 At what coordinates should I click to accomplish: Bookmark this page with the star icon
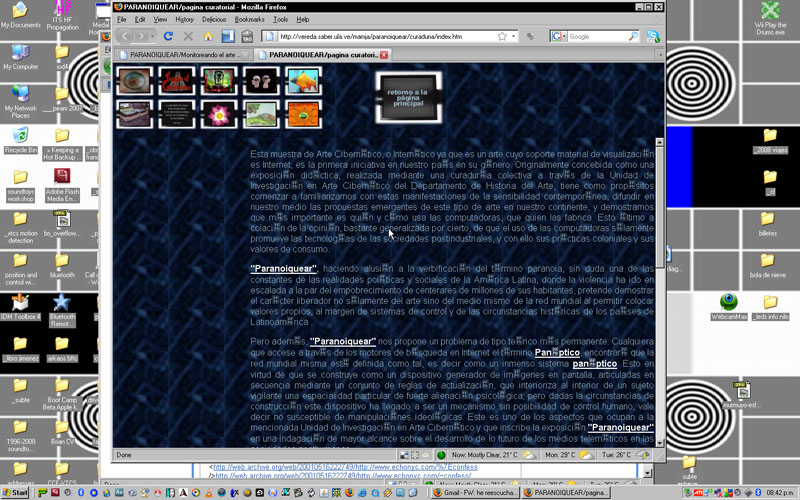502,36
